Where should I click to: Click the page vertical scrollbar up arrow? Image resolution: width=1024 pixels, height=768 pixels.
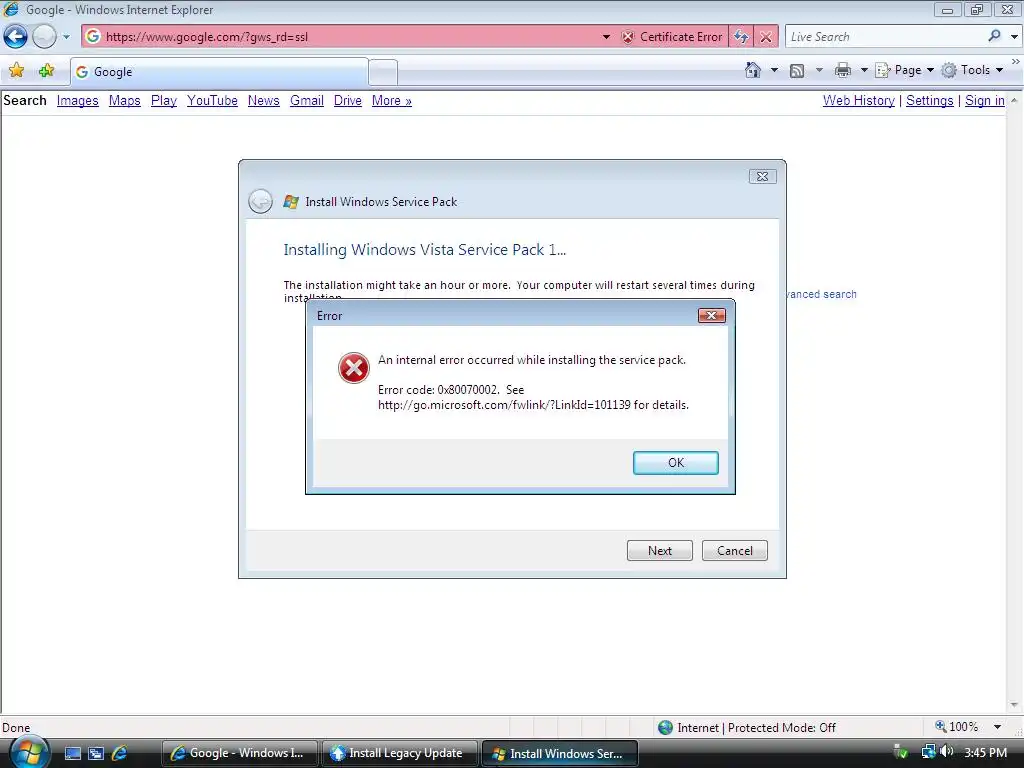1014,101
